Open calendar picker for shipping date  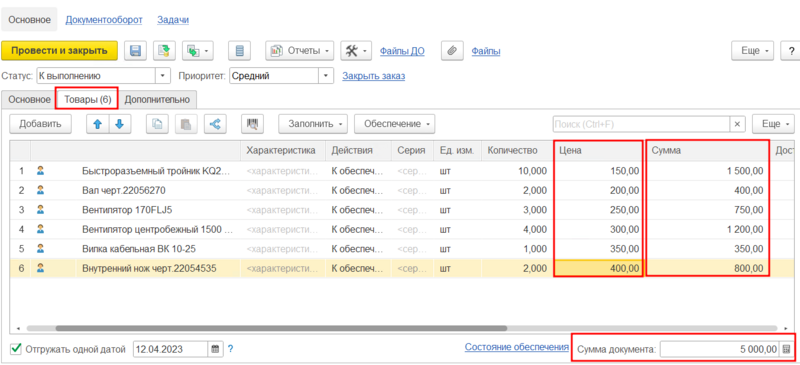[x=215, y=349]
